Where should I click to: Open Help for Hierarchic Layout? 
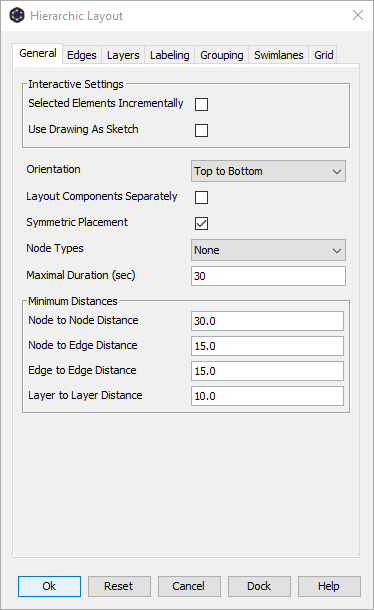[x=329, y=586]
